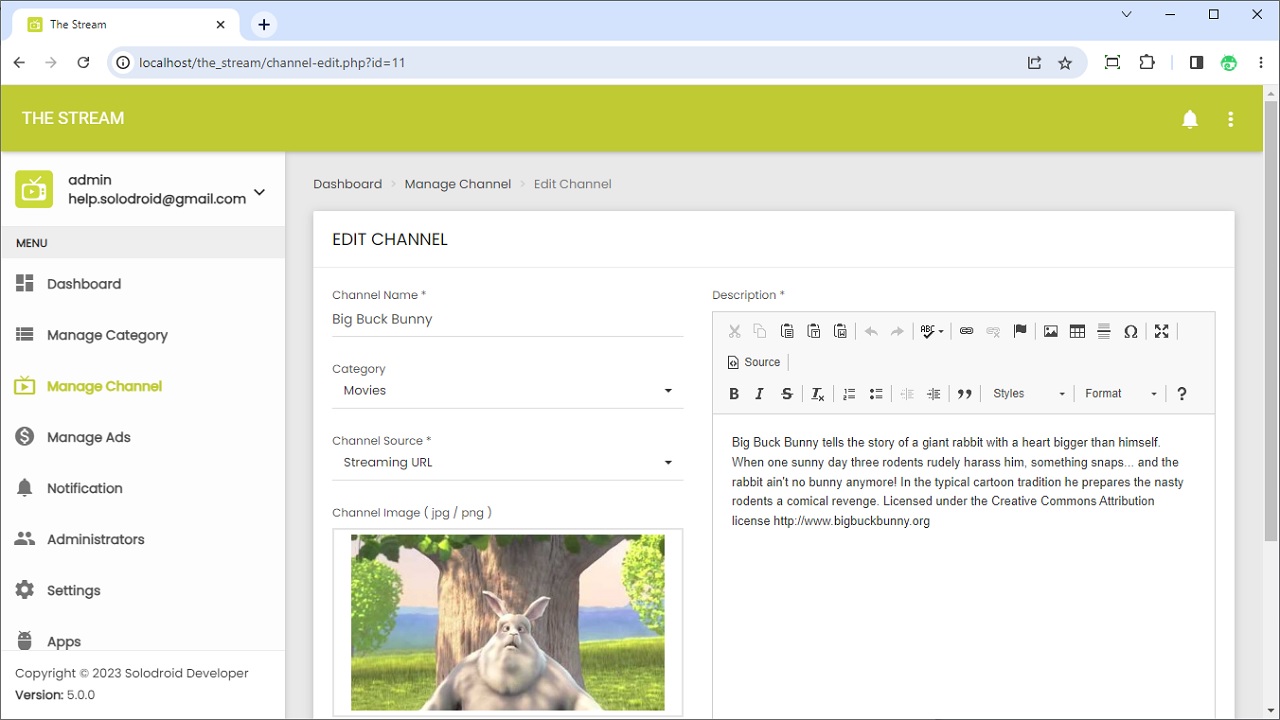Toggle italic formatting
This screenshot has height=720, width=1280.
pos(760,394)
